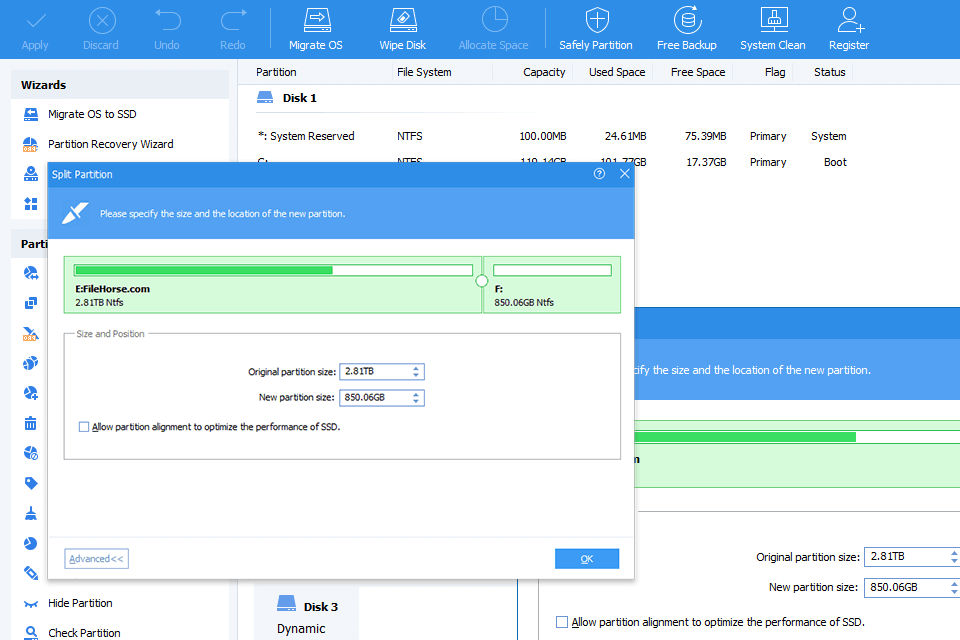Click the Hide Partition icon
This screenshot has height=640, width=960.
[30, 603]
